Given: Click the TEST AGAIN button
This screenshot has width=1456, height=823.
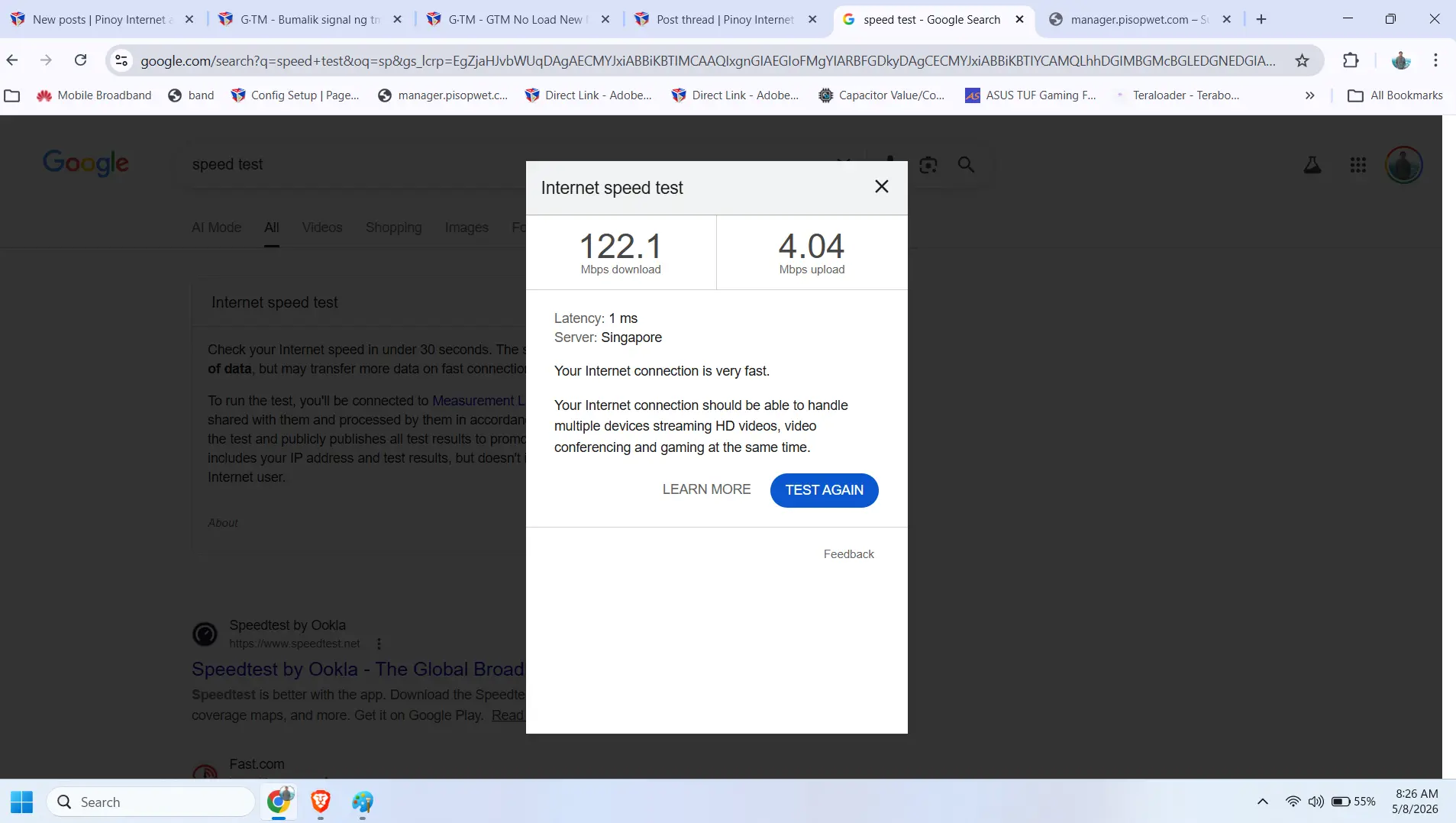Looking at the screenshot, I should point(824,490).
